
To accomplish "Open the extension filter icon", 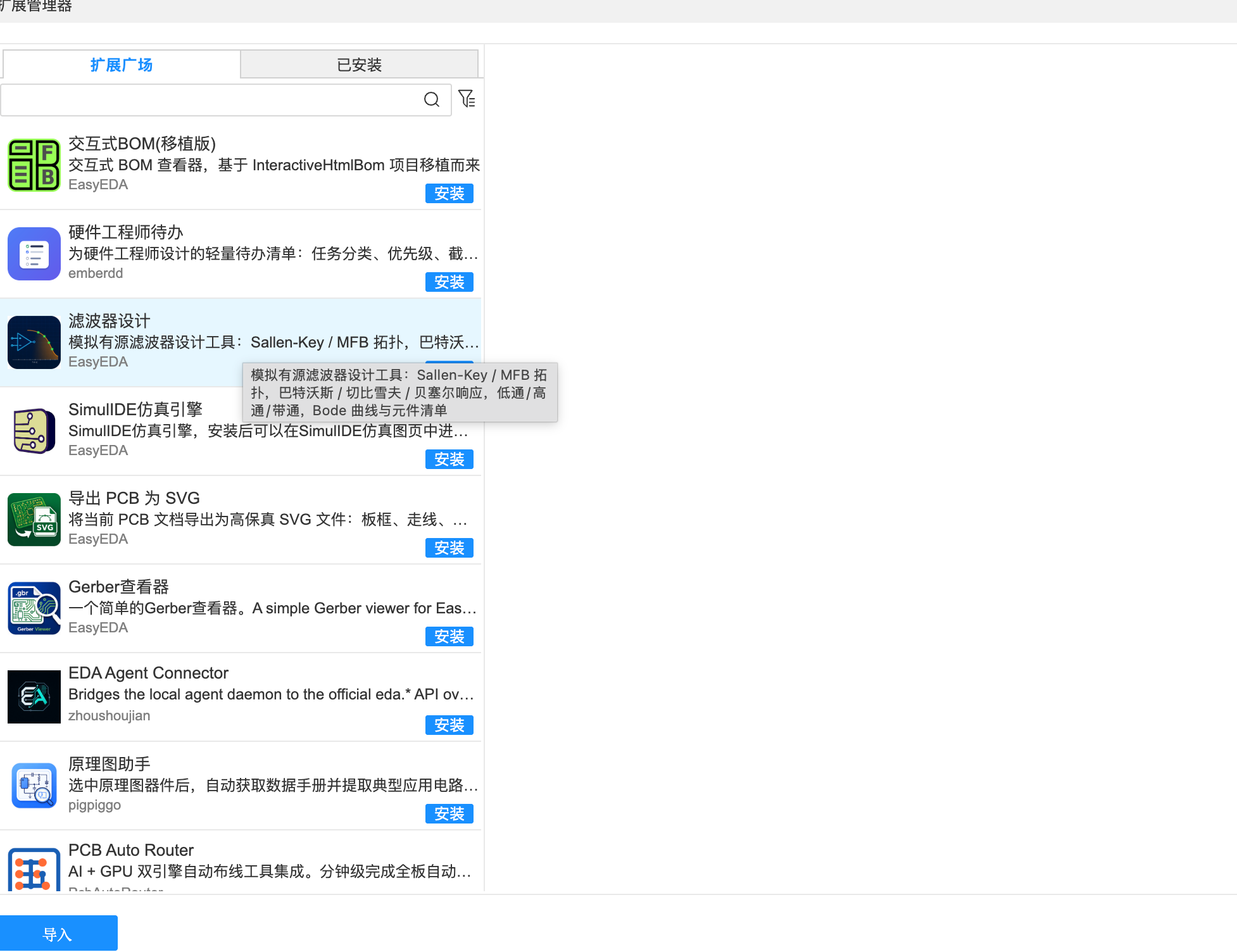I will tap(467, 99).
